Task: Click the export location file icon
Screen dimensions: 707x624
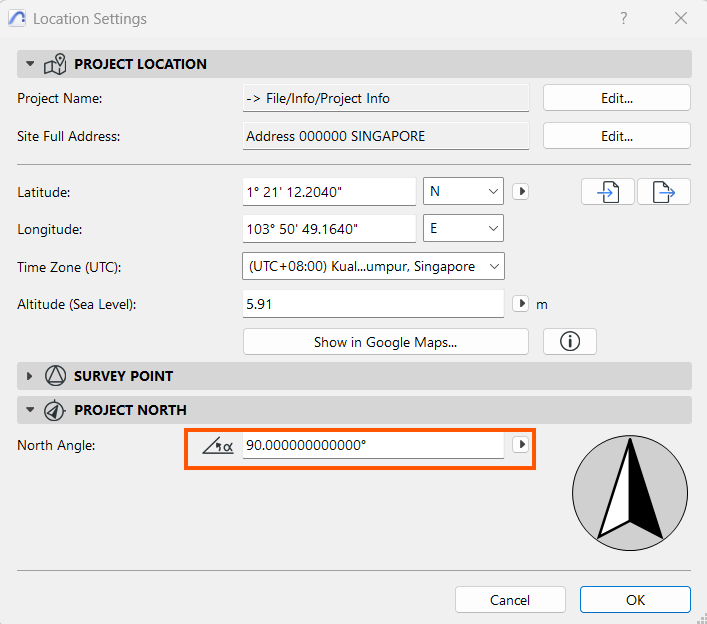Action: 664,192
